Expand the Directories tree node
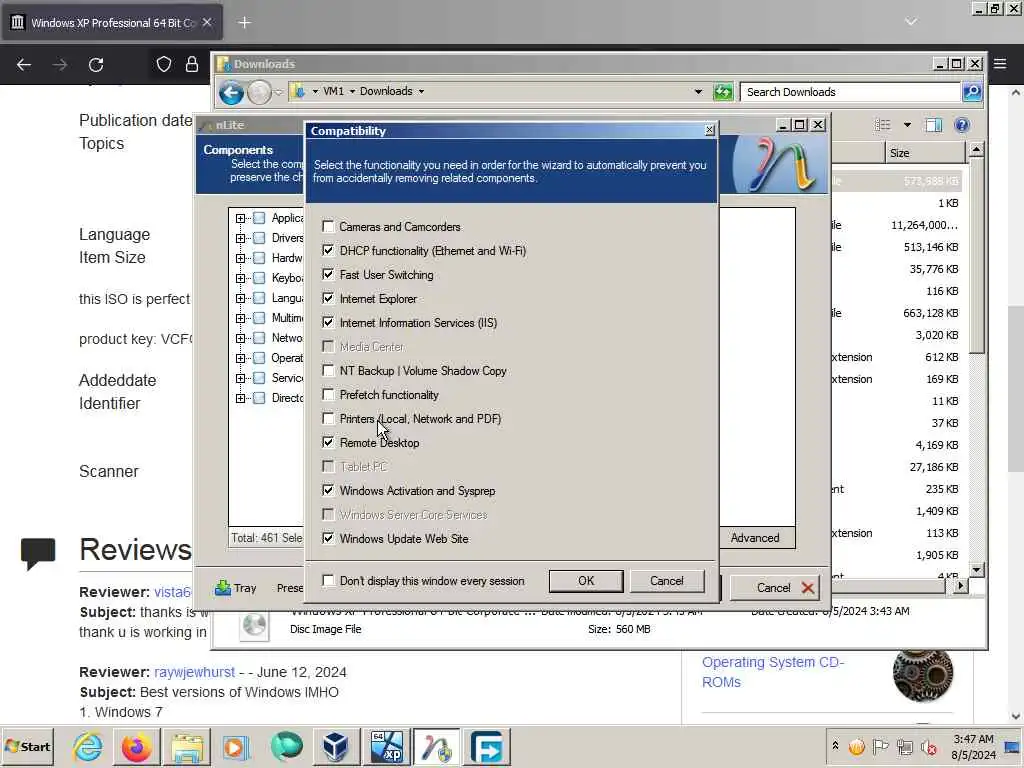Screen dimensions: 1024x768 [x=240, y=398]
